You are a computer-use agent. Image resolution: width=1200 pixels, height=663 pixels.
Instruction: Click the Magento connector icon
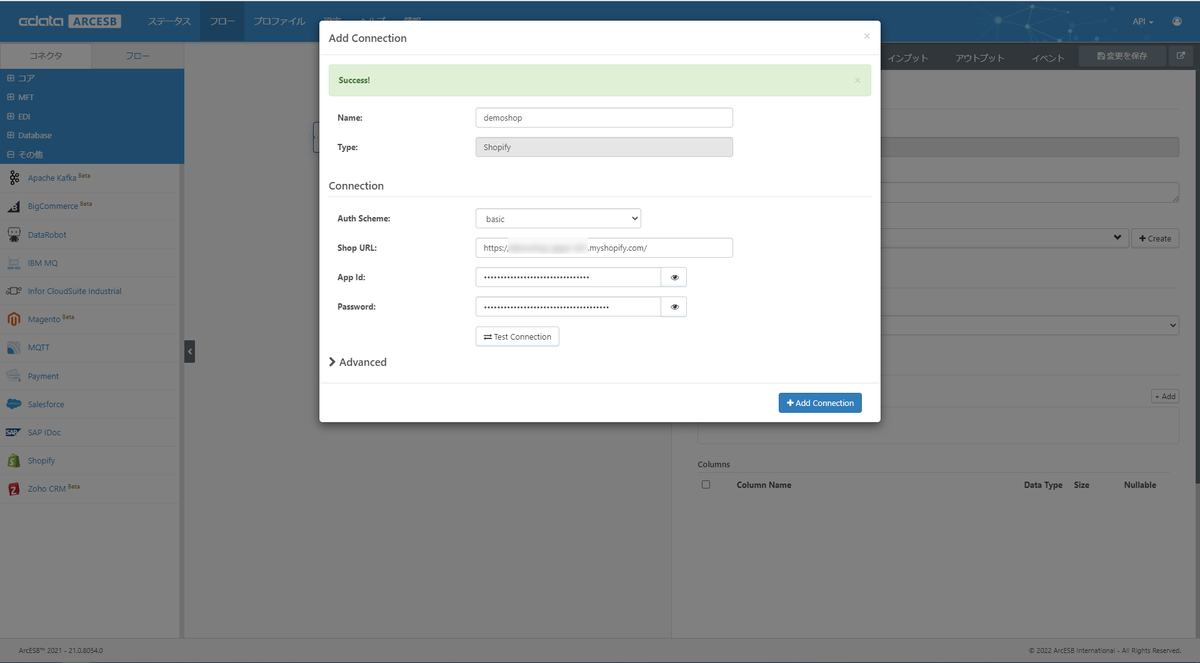[x=14, y=320]
